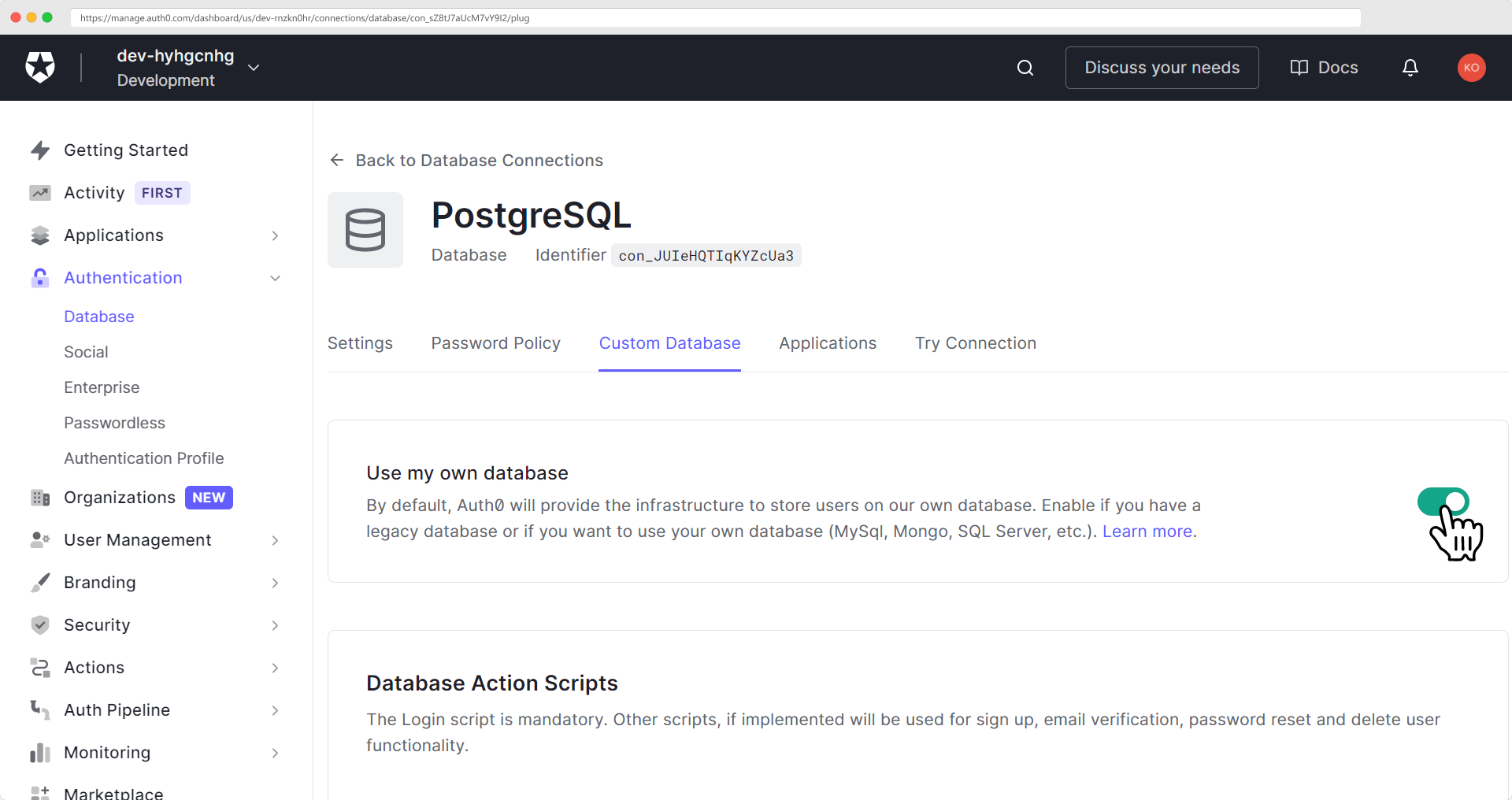1512x800 pixels.
Task: Click the Auth Pipeline icon
Action: (x=40, y=710)
